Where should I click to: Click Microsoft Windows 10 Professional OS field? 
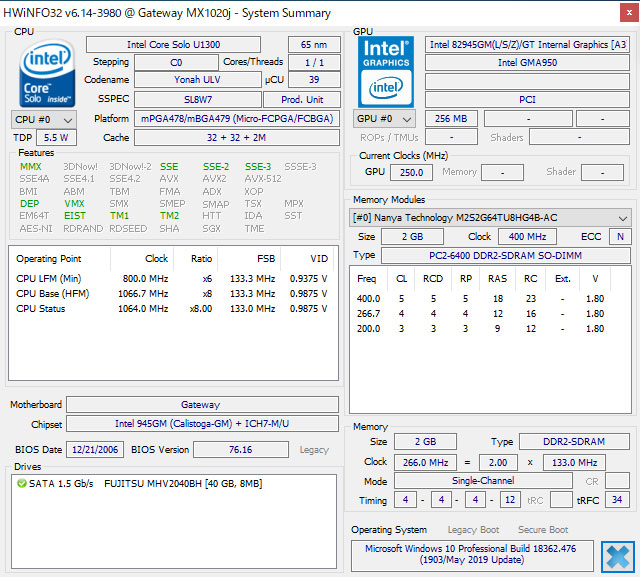pyautogui.click(x=472, y=555)
